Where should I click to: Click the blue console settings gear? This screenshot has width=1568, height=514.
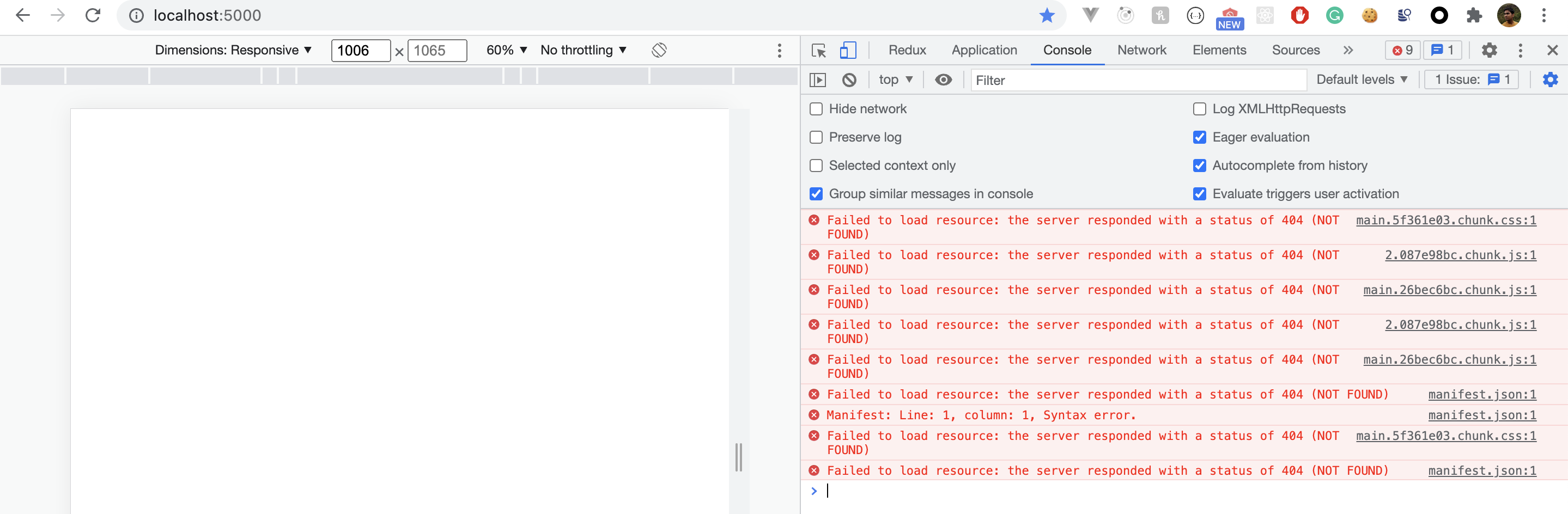[x=1549, y=79]
